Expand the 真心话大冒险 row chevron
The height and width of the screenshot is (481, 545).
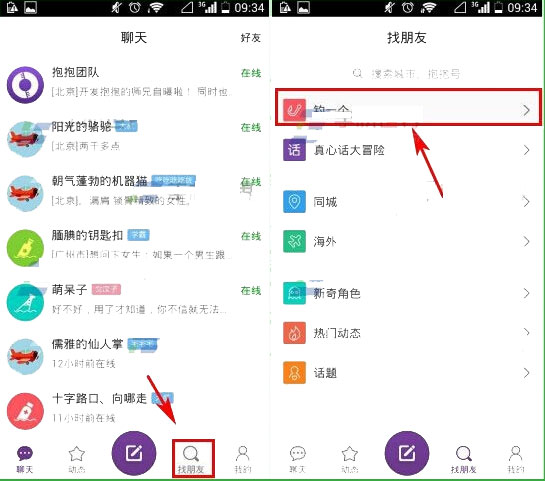point(527,150)
